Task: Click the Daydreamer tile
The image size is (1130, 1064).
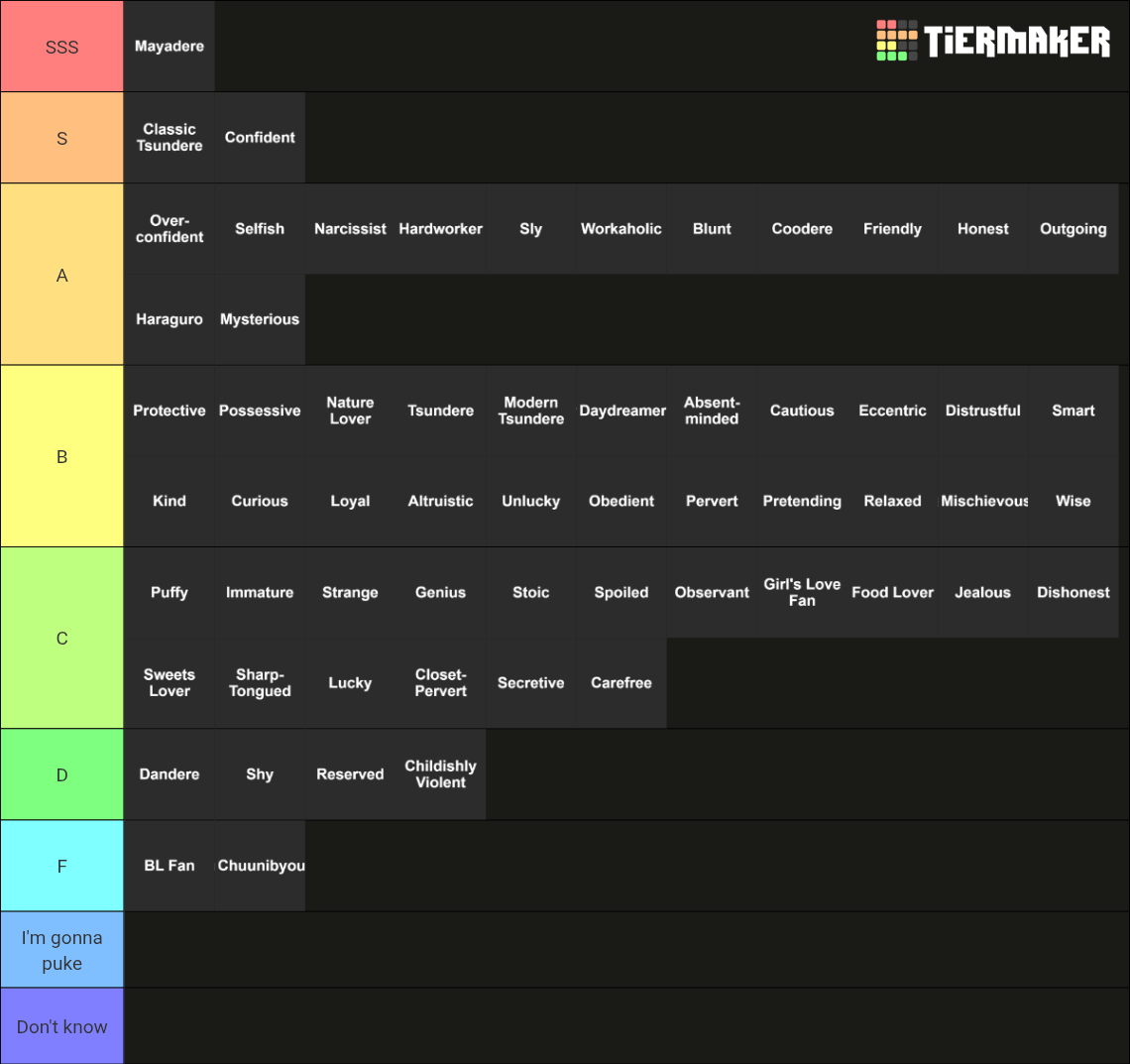Action: pyautogui.click(x=621, y=411)
